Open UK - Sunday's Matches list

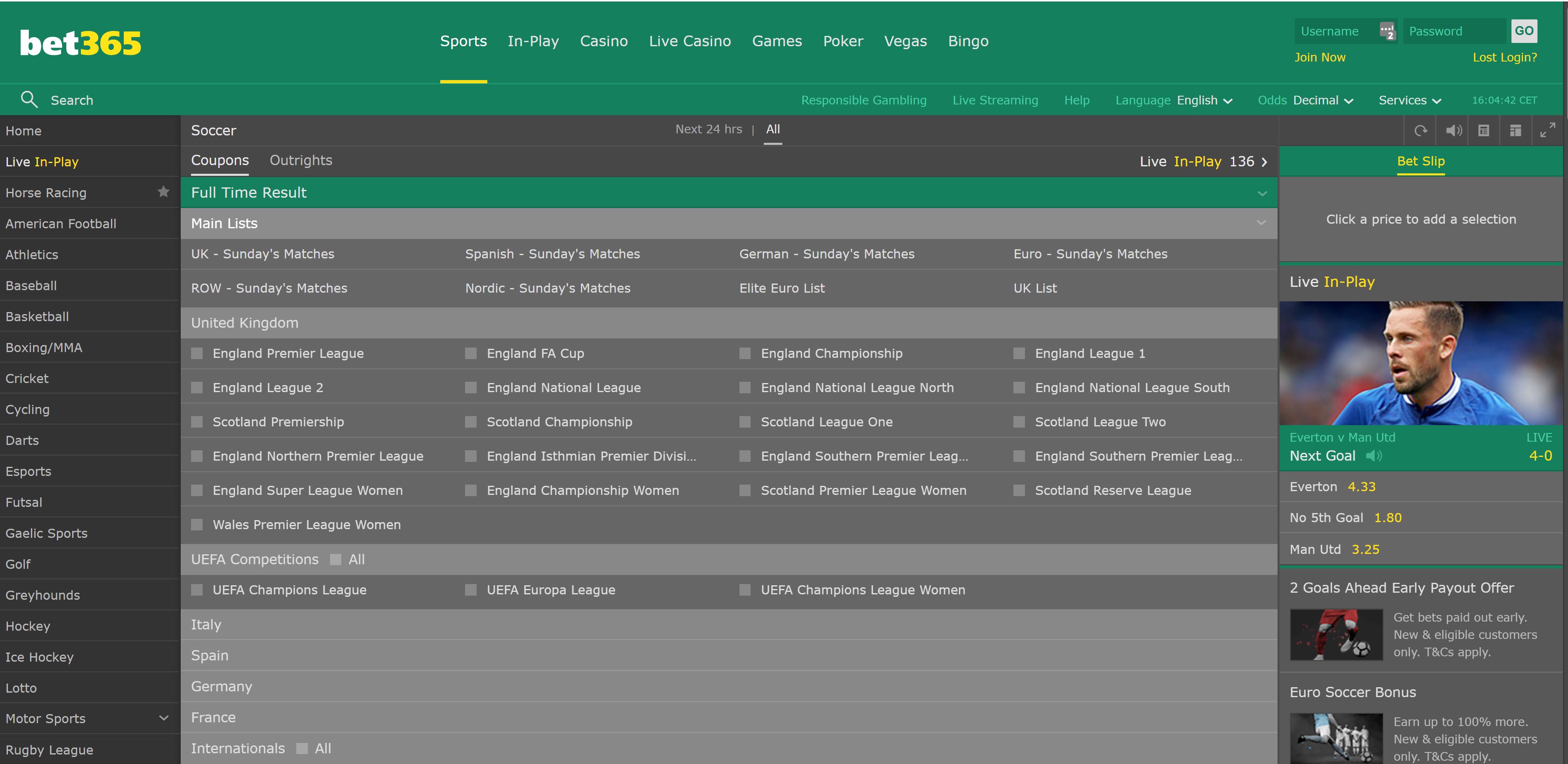click(x=262, y=254)
